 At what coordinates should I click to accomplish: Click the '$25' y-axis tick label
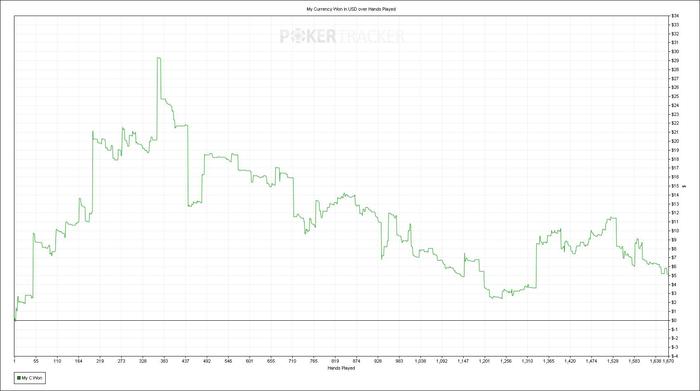click(675, 96)
